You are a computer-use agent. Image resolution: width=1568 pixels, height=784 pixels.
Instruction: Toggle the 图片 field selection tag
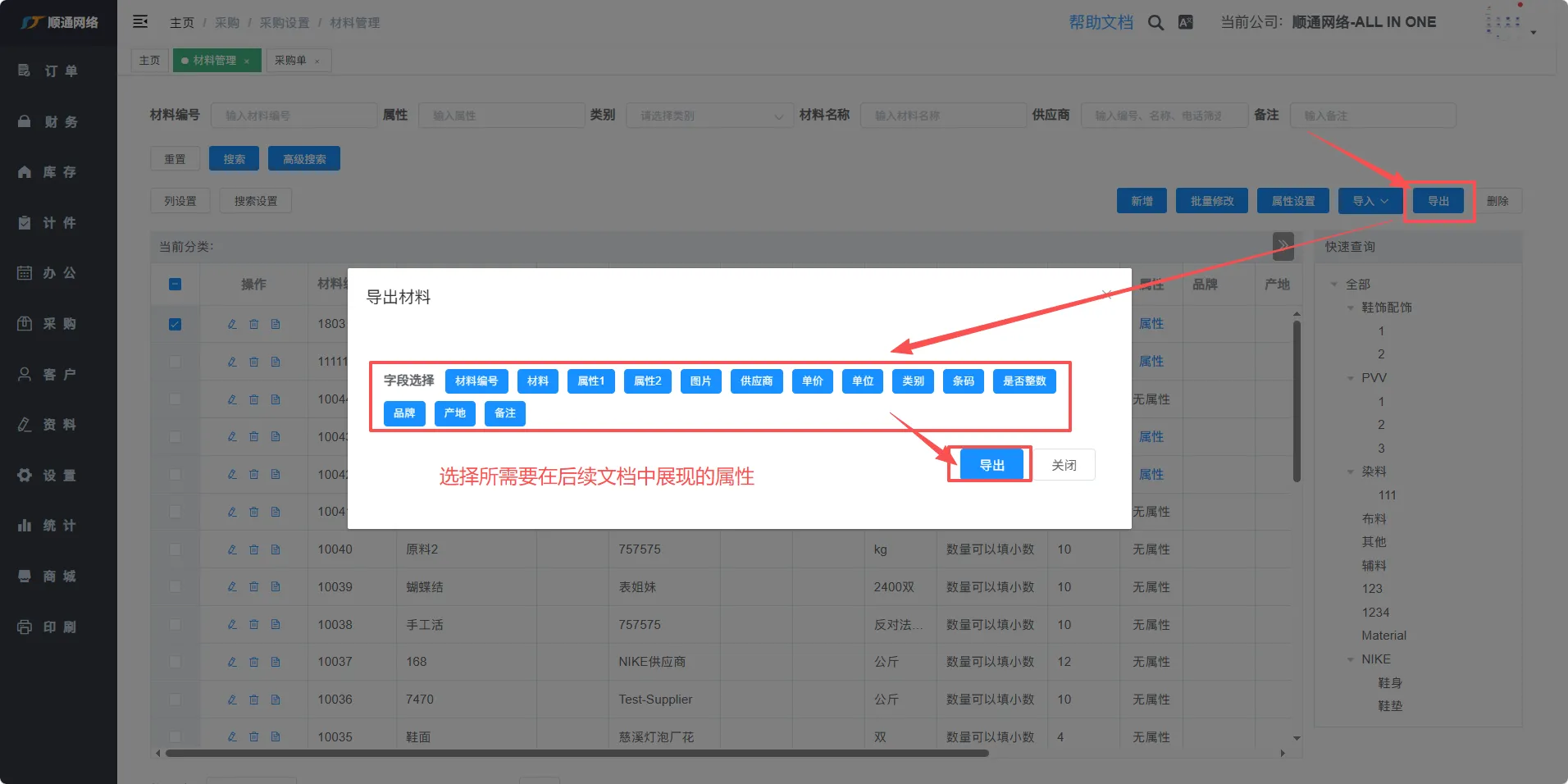(700, 381)
